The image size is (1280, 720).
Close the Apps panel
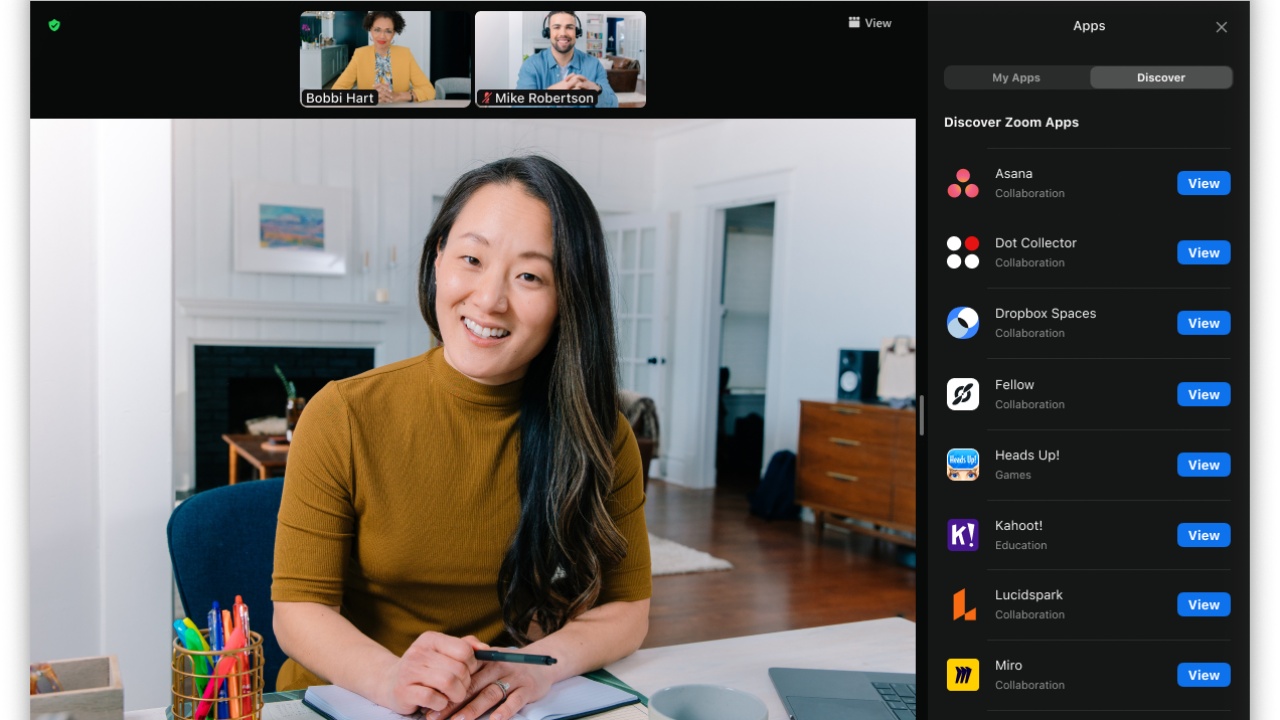(1221, 27)
